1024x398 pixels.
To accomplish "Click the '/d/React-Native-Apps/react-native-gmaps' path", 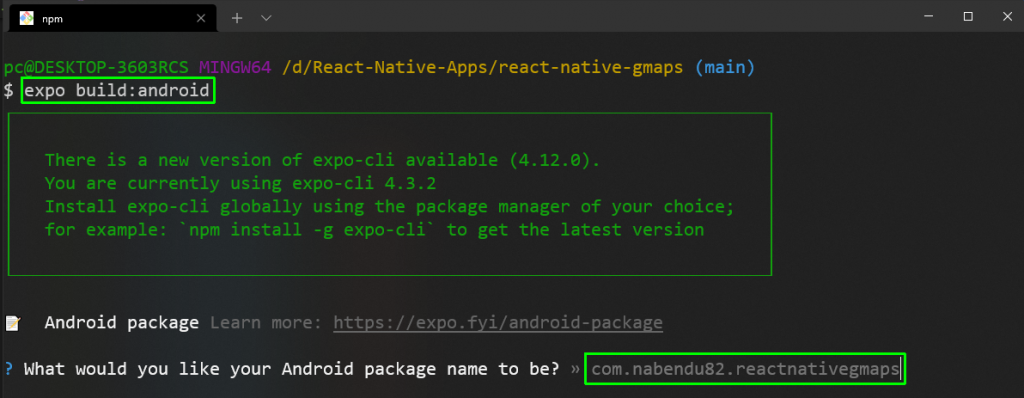I will 483,67.
